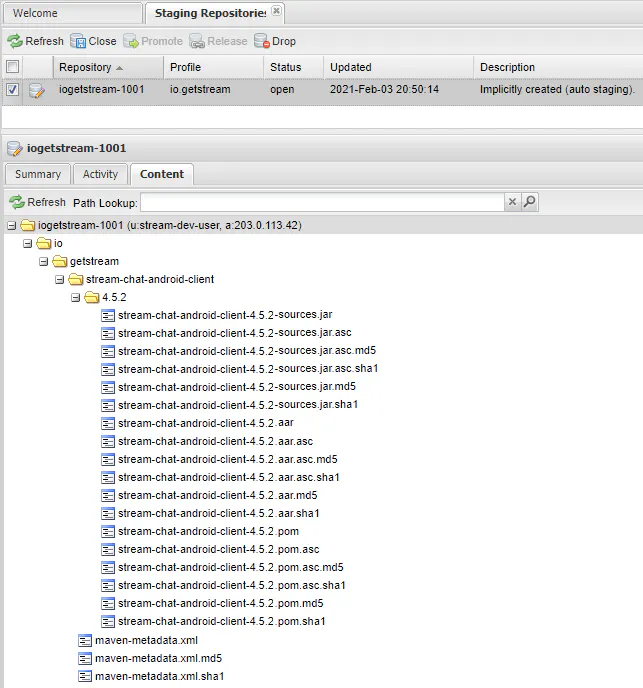
Task: Collapse the 4.5.2 version folder
Action: point(75,298)
